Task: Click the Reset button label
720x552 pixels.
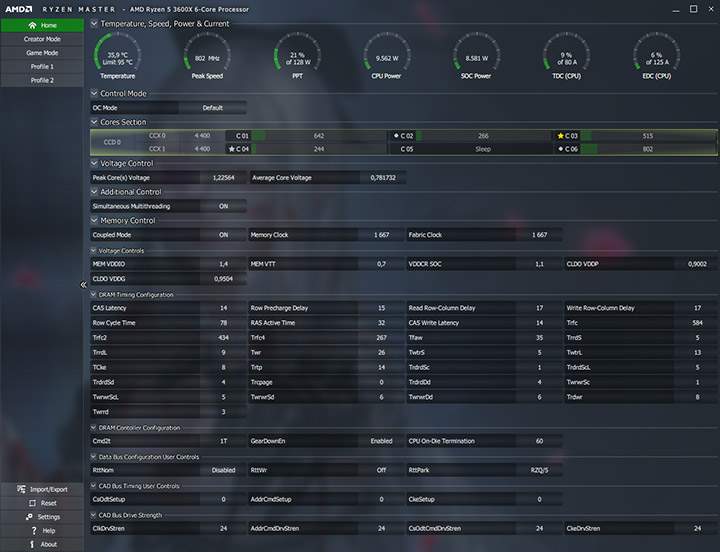Action: 49,503
